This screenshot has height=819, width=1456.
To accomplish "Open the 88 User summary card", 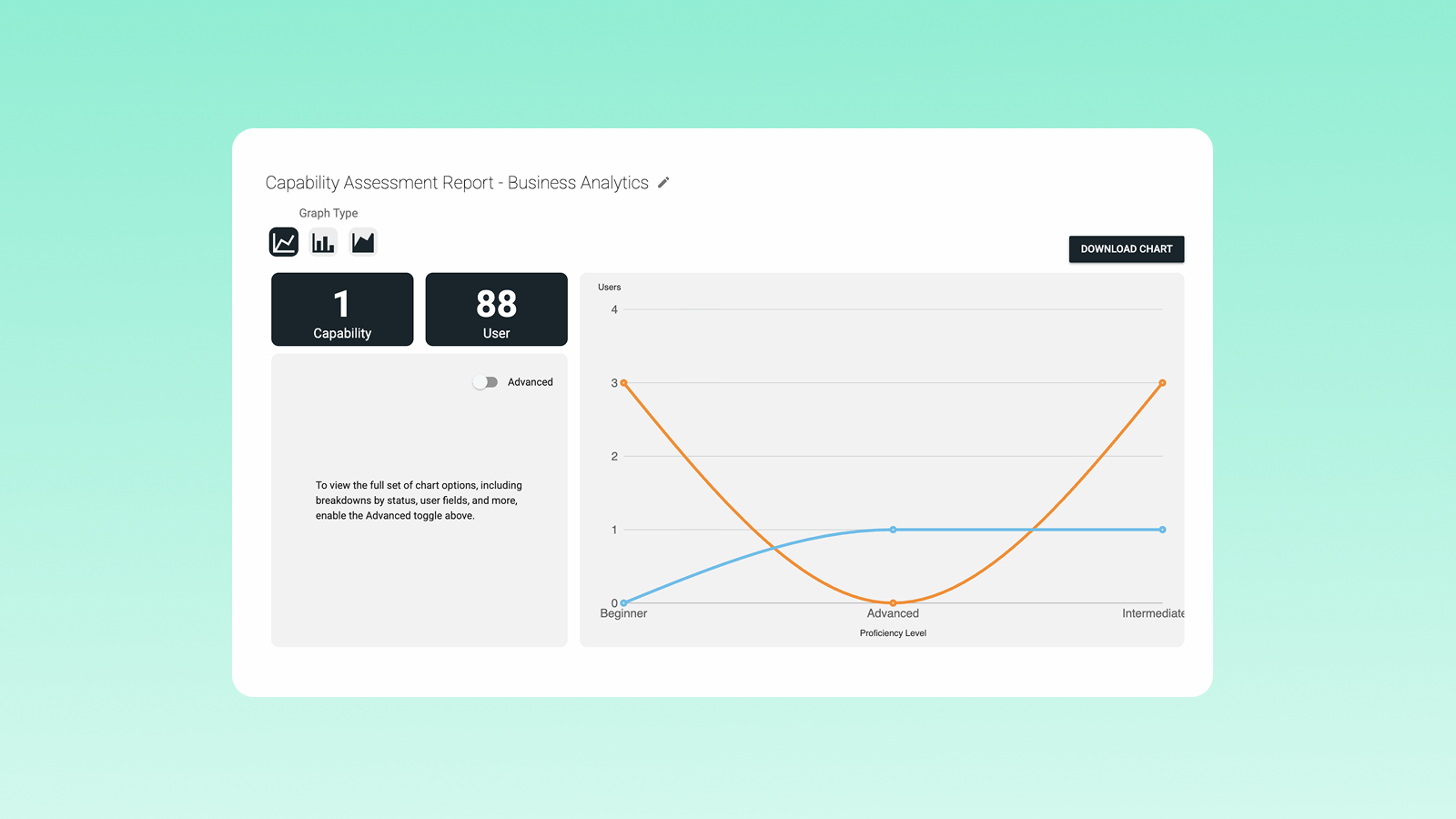I will 496,309.
